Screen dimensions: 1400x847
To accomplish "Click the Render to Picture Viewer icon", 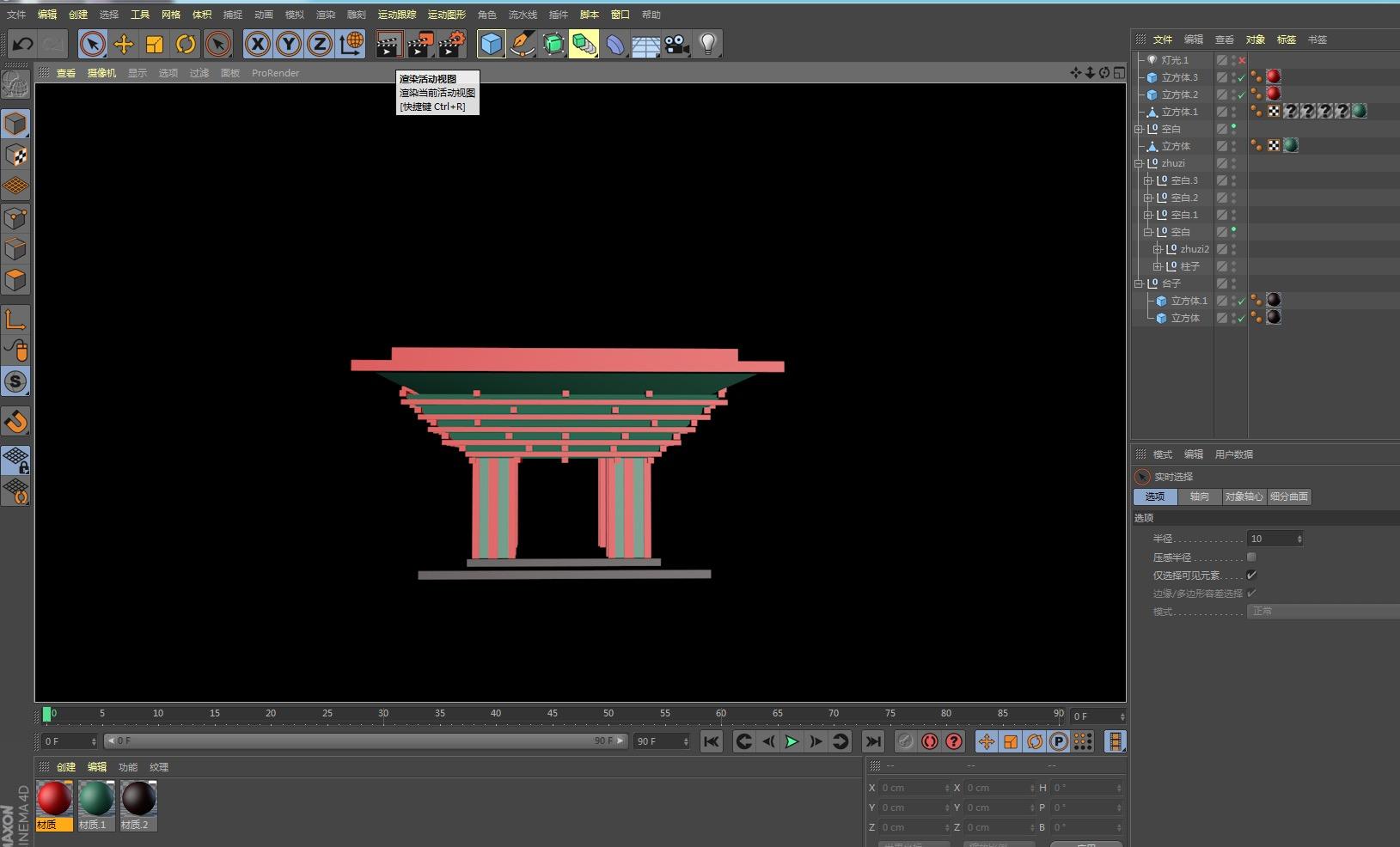I will 420,44.
